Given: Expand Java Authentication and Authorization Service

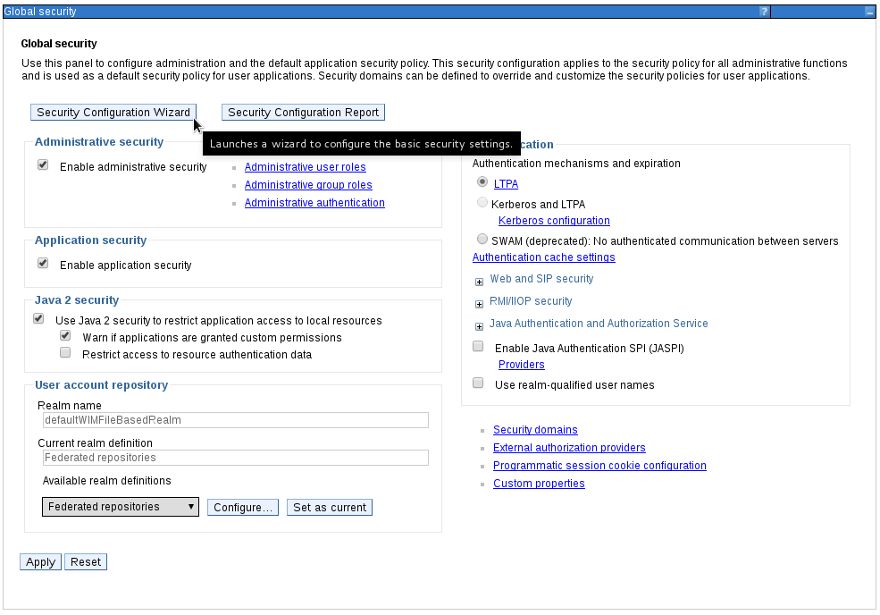Looking at the screenshot, I should (x=479, y=327).
